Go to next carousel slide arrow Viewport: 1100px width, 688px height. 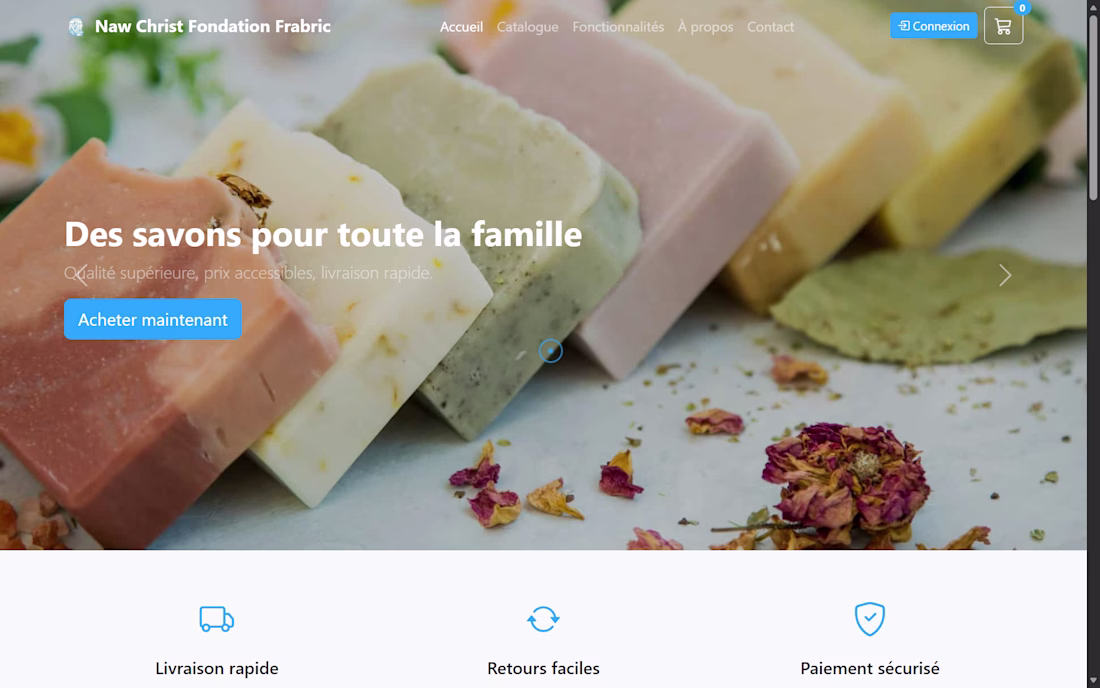[1005, 275]
